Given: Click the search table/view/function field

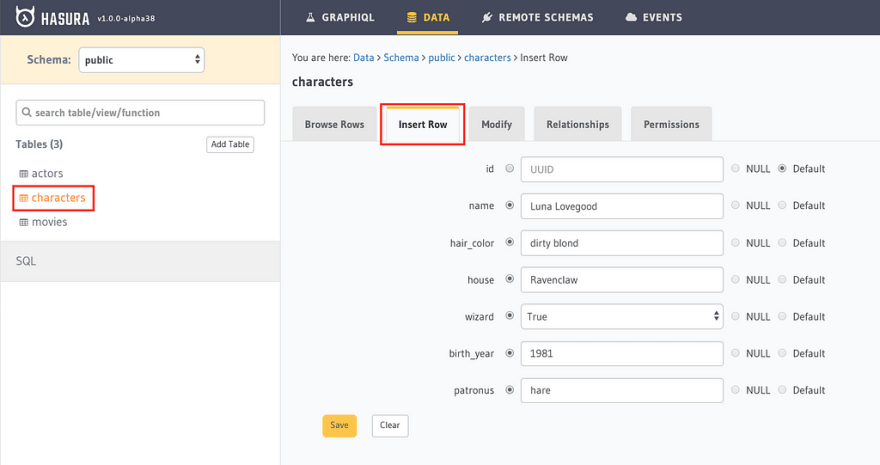Looking at the screenshot, I should 140,113.
